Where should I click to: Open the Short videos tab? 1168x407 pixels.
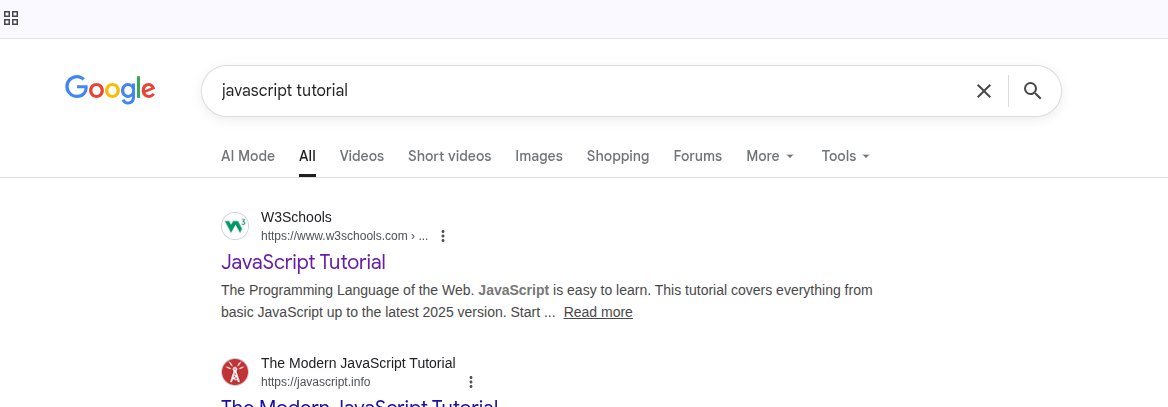449,156
